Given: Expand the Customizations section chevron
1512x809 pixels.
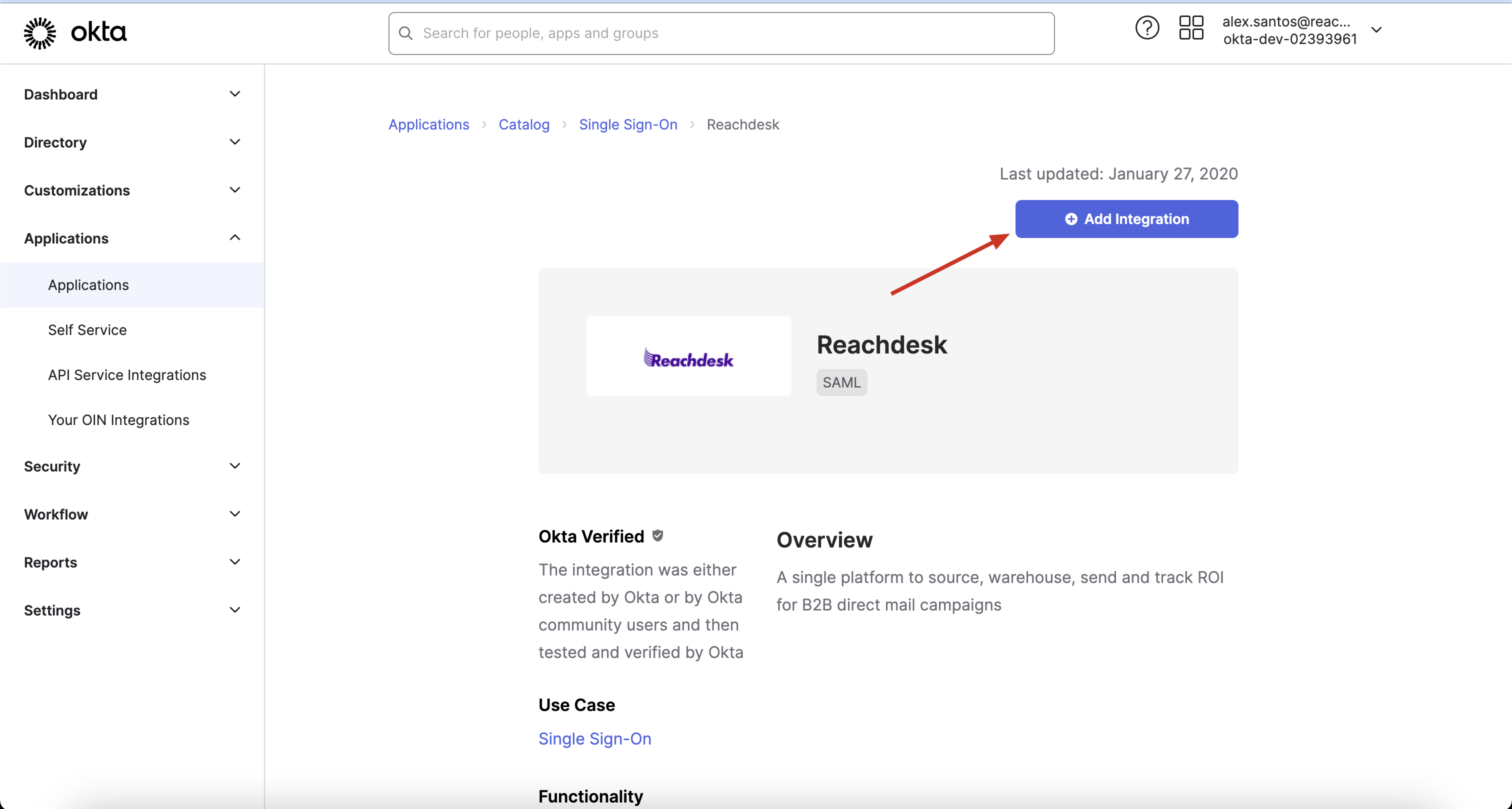Looking at the screenshot, I should coord(235,190).
